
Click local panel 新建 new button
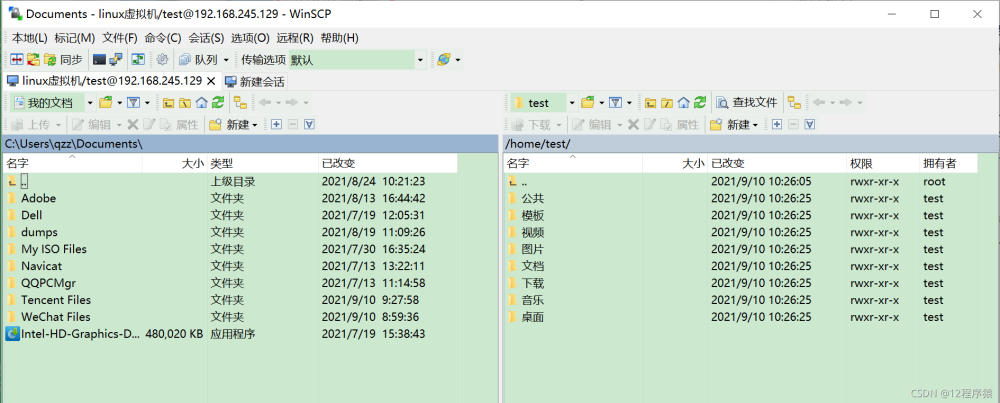(233, 124)
